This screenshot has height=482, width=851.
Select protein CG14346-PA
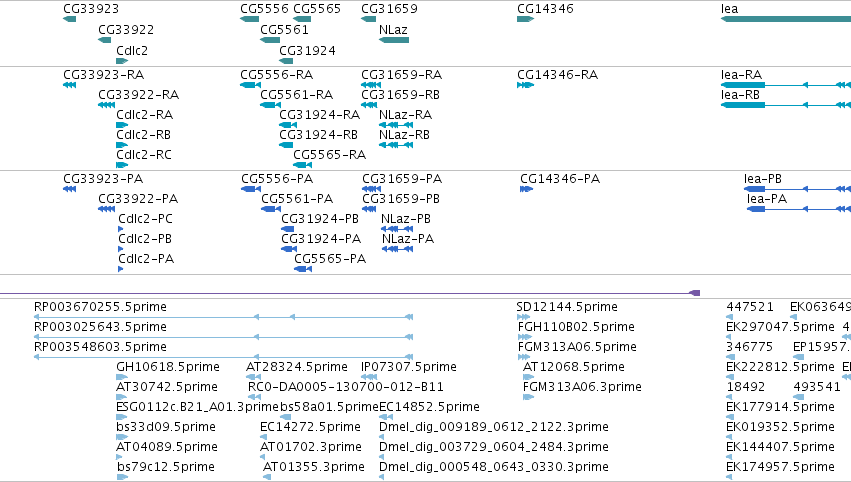560,179
